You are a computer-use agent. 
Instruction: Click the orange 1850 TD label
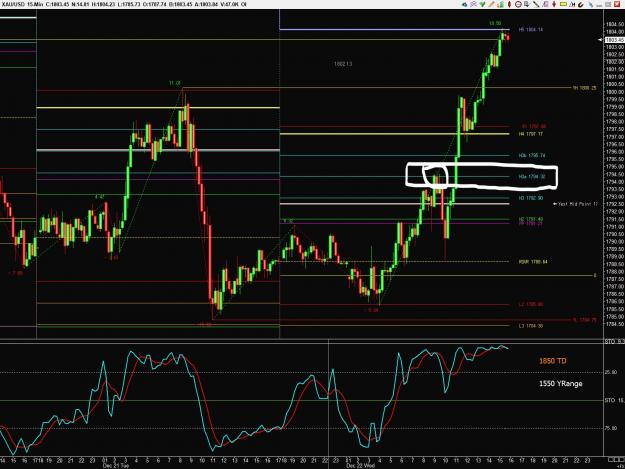(x=552, y=361)
